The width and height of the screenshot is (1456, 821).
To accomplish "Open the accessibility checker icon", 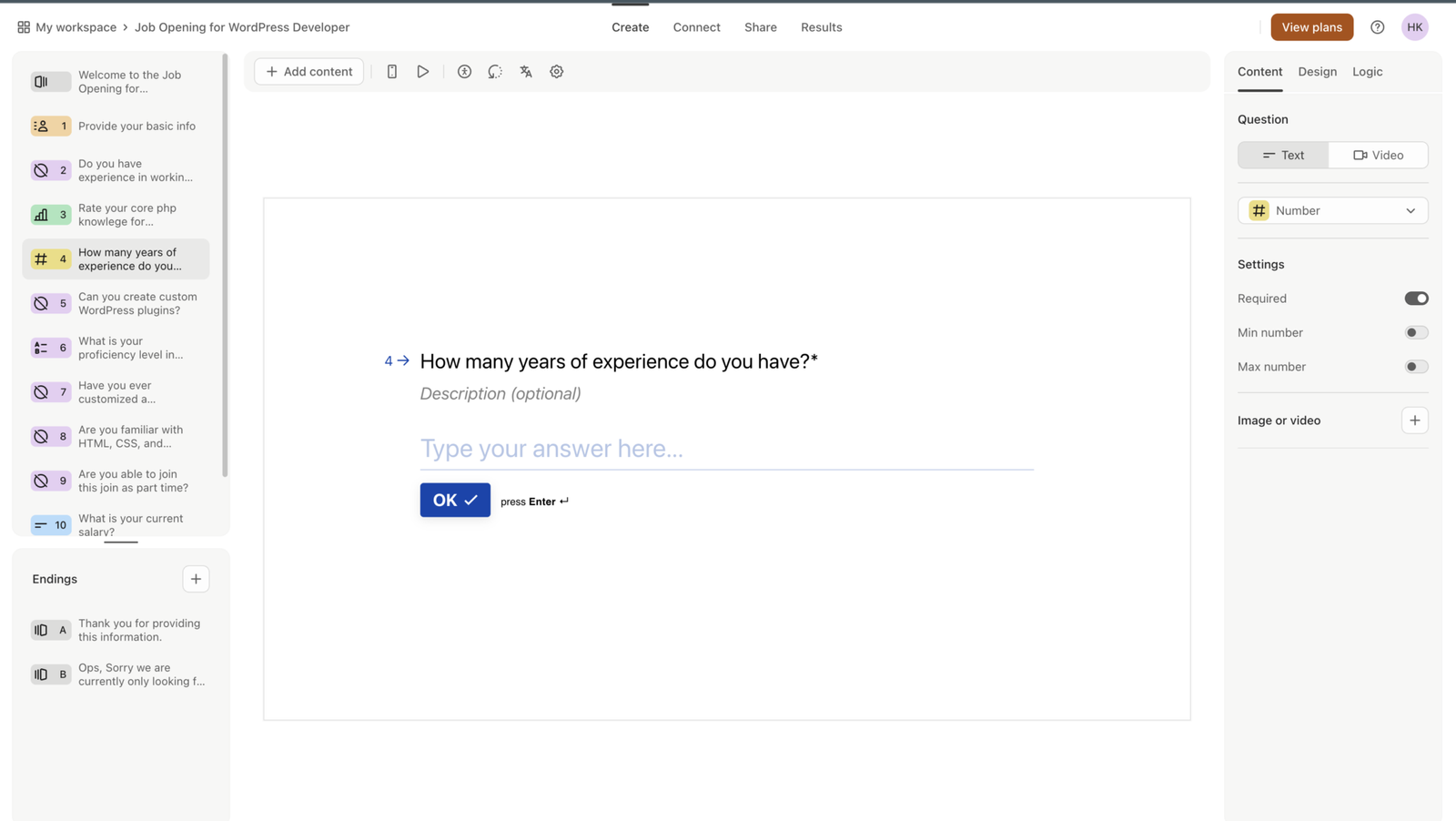I will coord(464,71).
